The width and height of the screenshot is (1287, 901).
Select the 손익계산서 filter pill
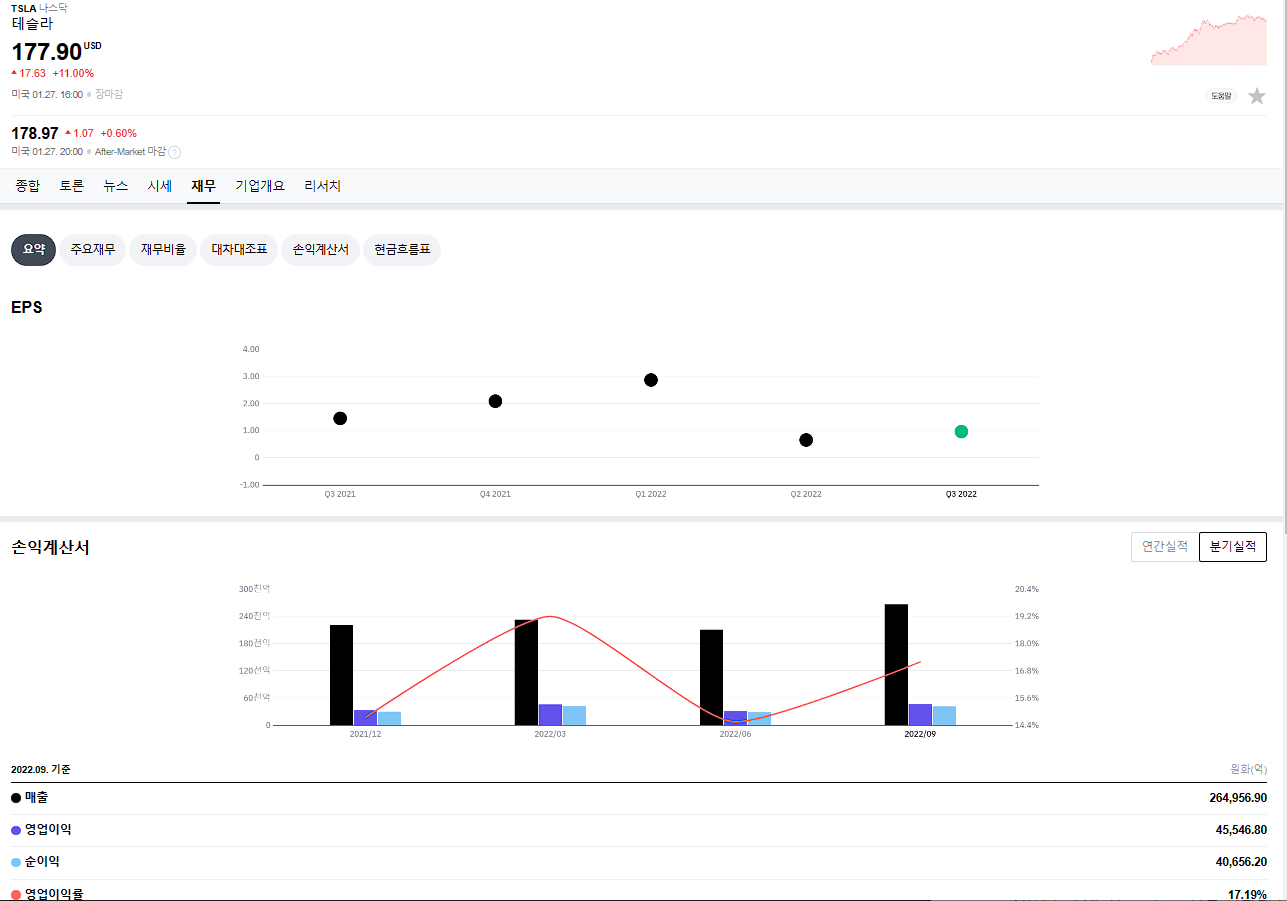(320, 250)
